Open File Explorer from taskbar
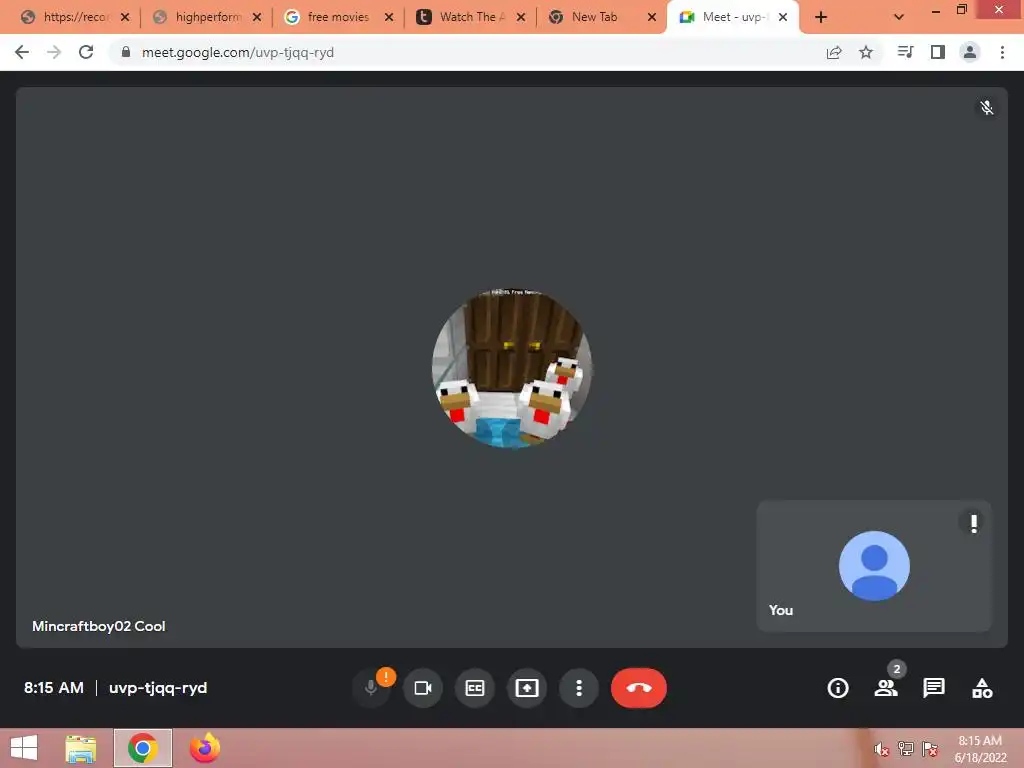Image resolution: width=1024 pixels, height=768 pixels. tap(81, 748)
